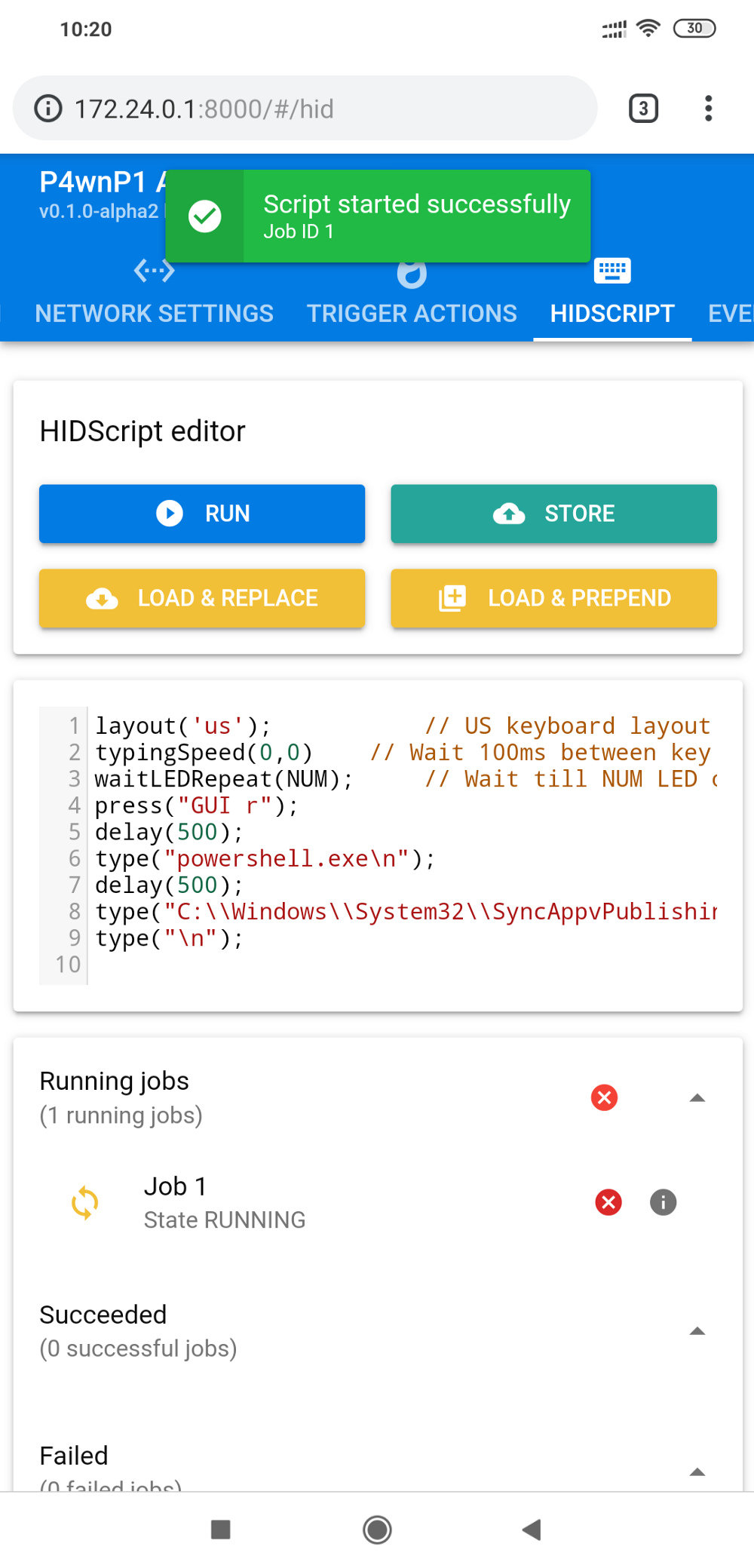Open the browser three-dot overflow menu
The height and width of the screenshot is (1568, 754).
coord(708,109)
